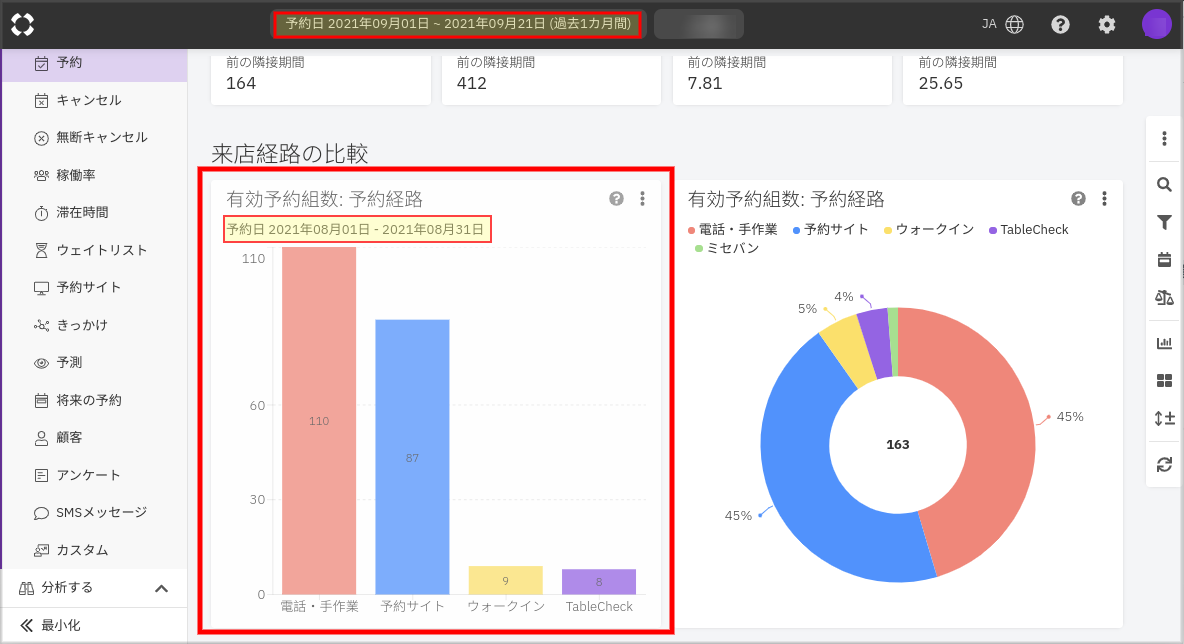Toggle the ウォークイン legend series
Screen dimensions: 1184x644
click(929, 230)
